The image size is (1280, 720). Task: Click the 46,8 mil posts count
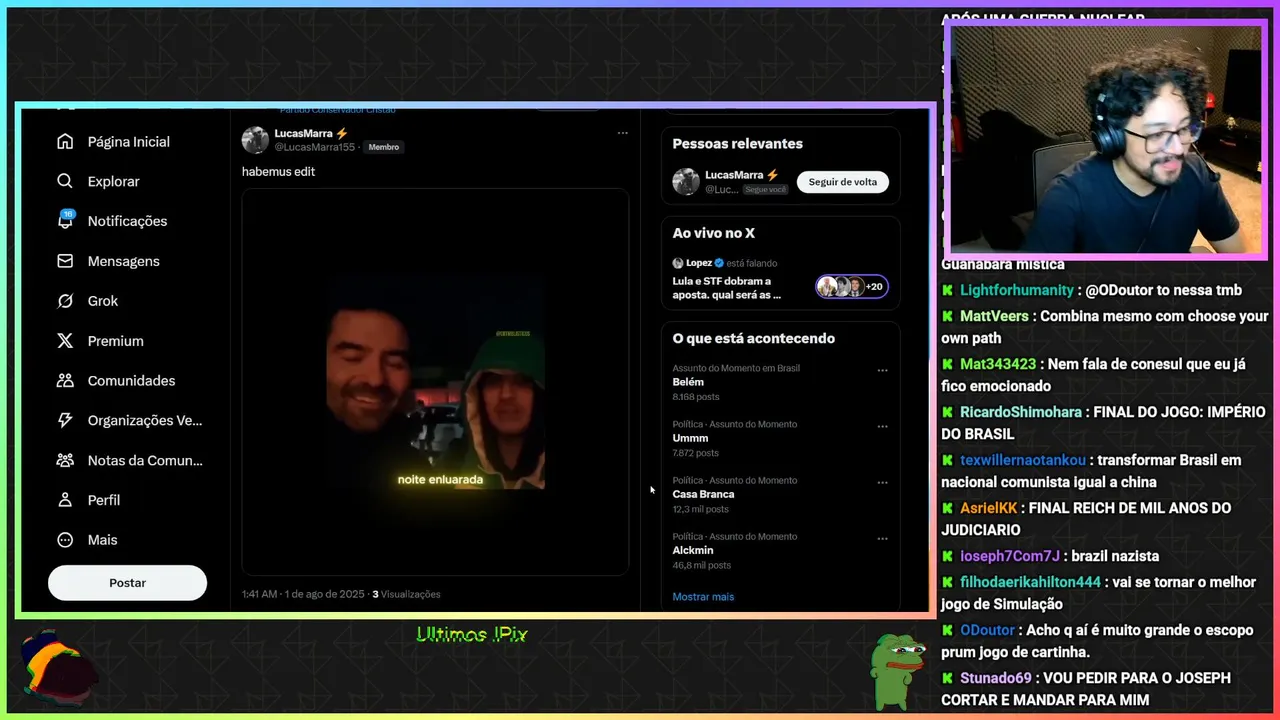point(702,565)
